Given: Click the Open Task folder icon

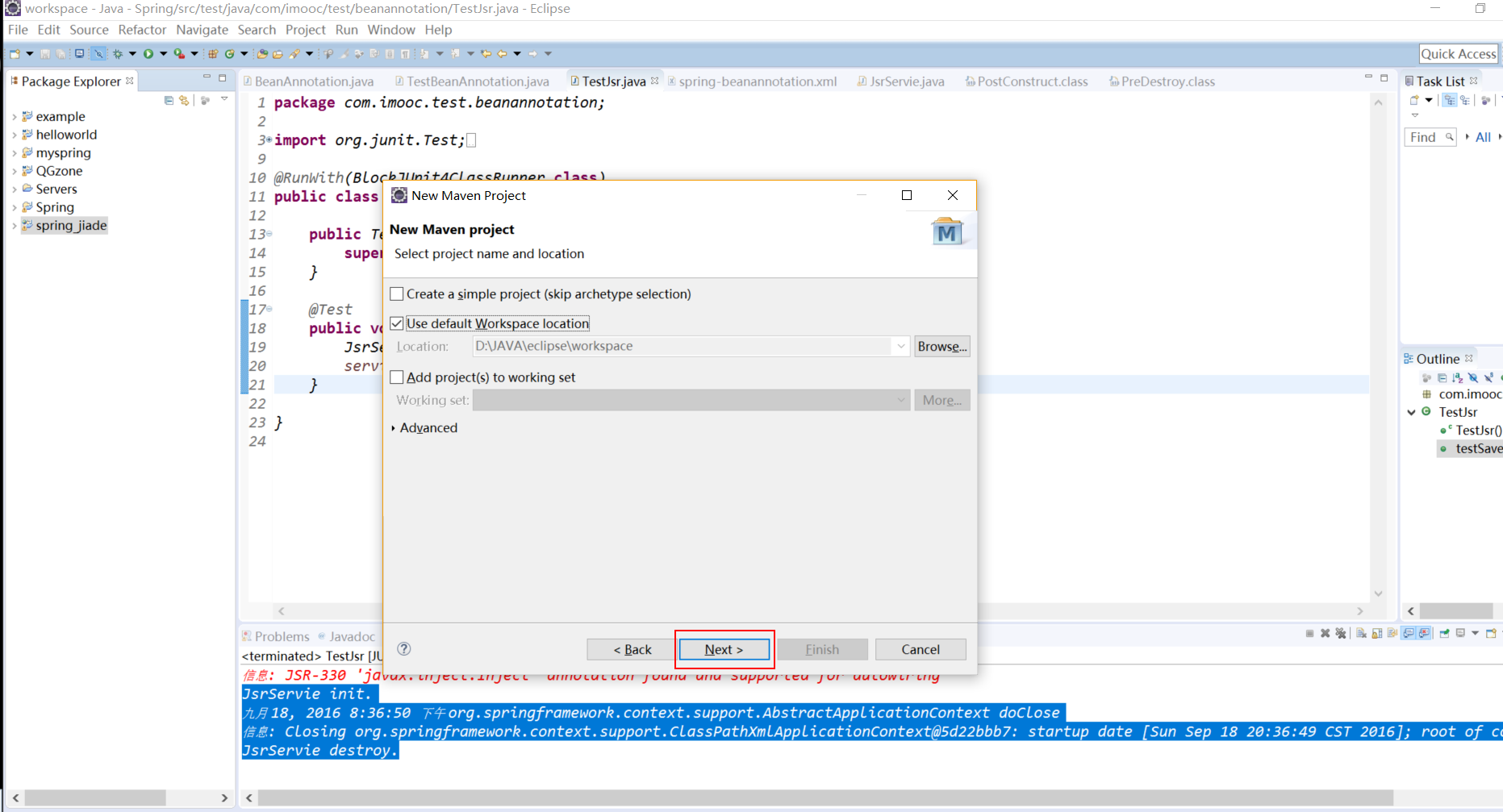Looking at the screenshot, I should [x=278, y=54].
